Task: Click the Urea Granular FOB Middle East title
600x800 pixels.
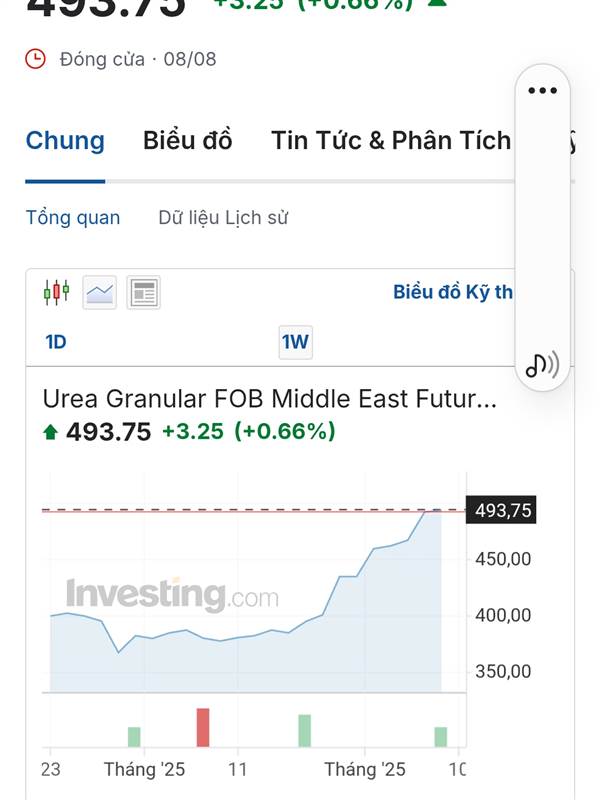Action: pos(269,399)
